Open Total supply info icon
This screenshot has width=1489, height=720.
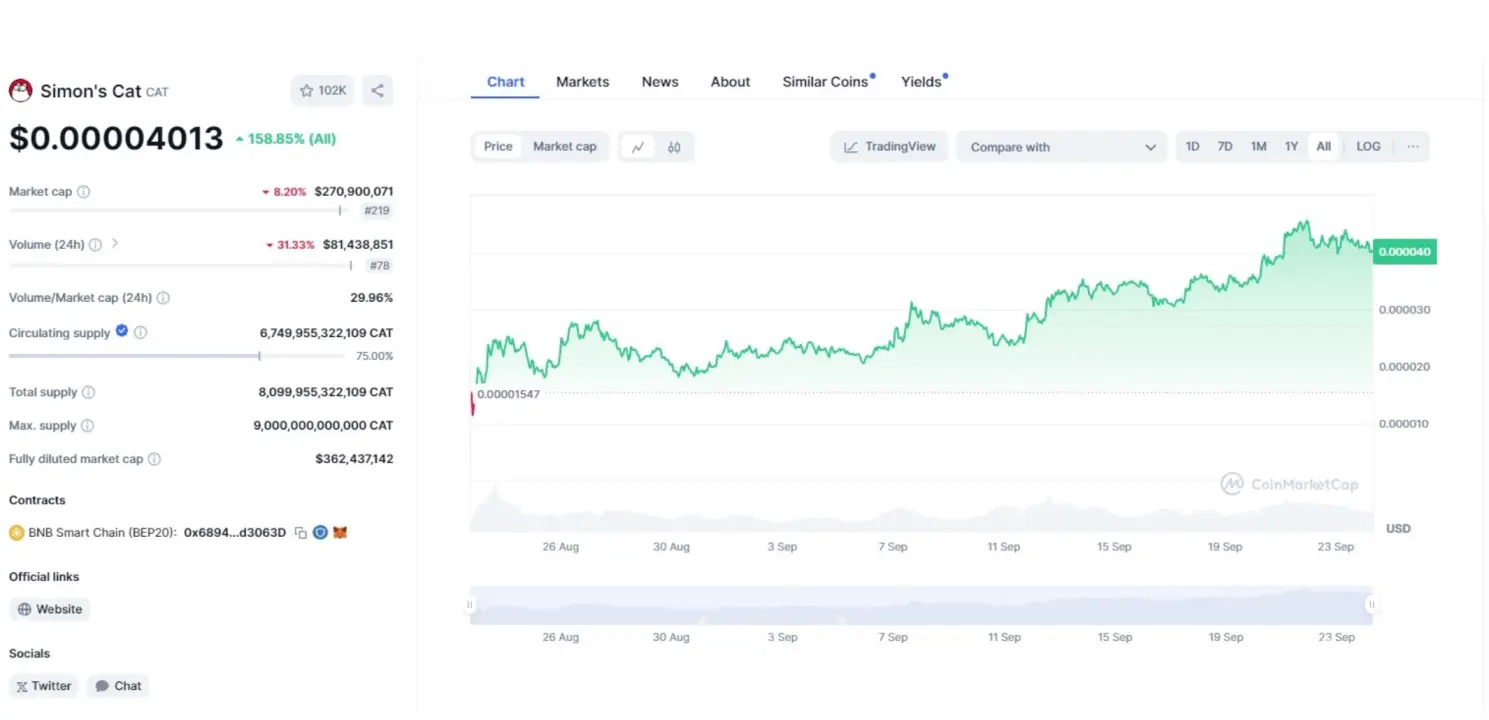(88, 393)
